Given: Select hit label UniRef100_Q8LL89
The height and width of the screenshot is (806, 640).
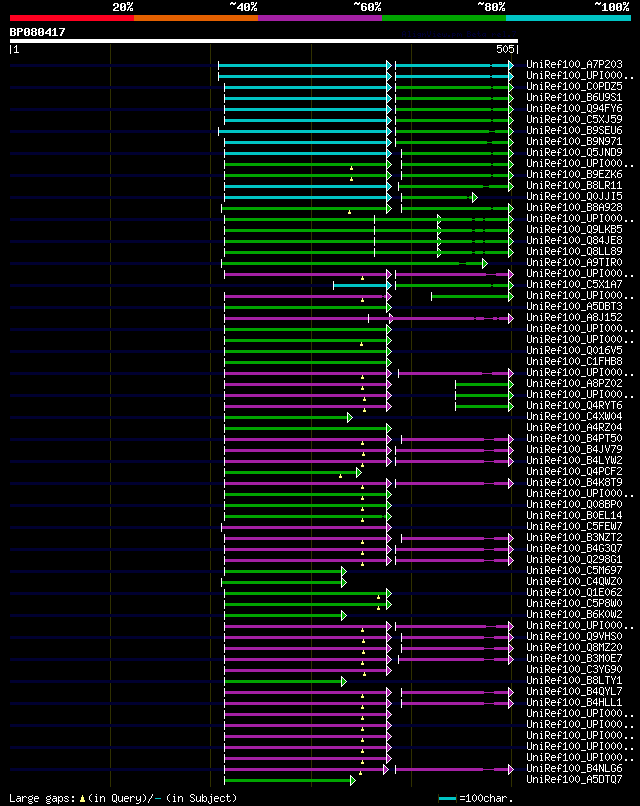Looking at the screenshot, I should [574, 251].
